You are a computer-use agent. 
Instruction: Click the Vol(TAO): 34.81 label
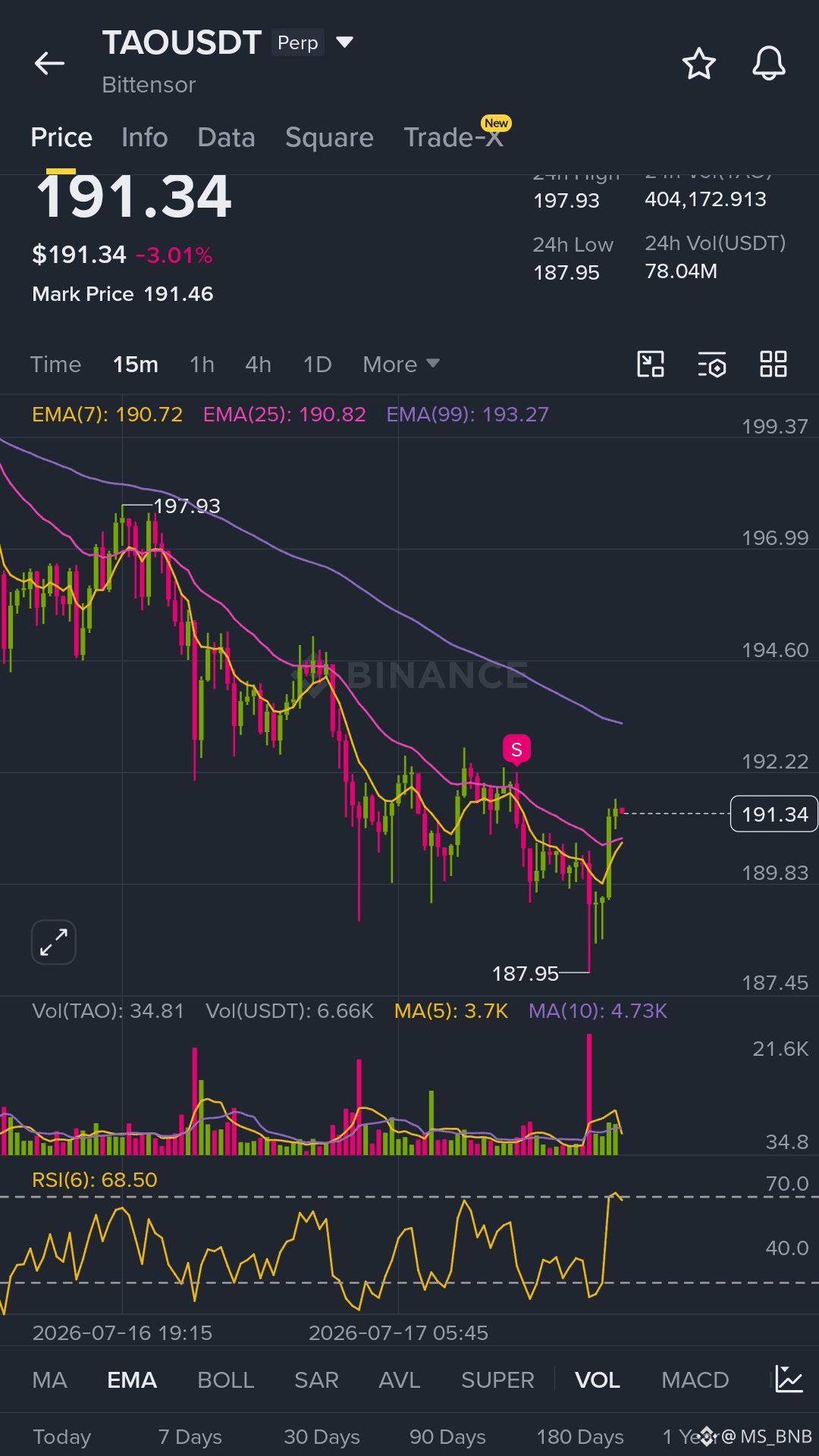click(108, 1011)
